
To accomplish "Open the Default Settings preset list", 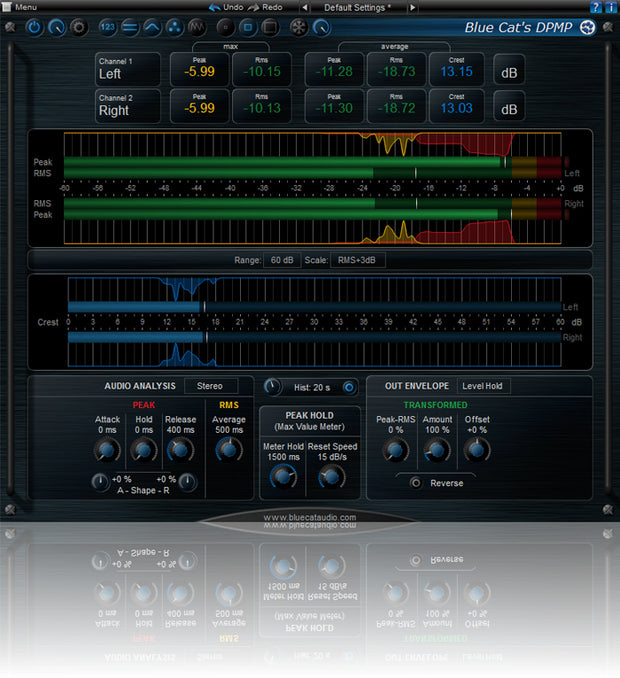I will pos(357,8).
